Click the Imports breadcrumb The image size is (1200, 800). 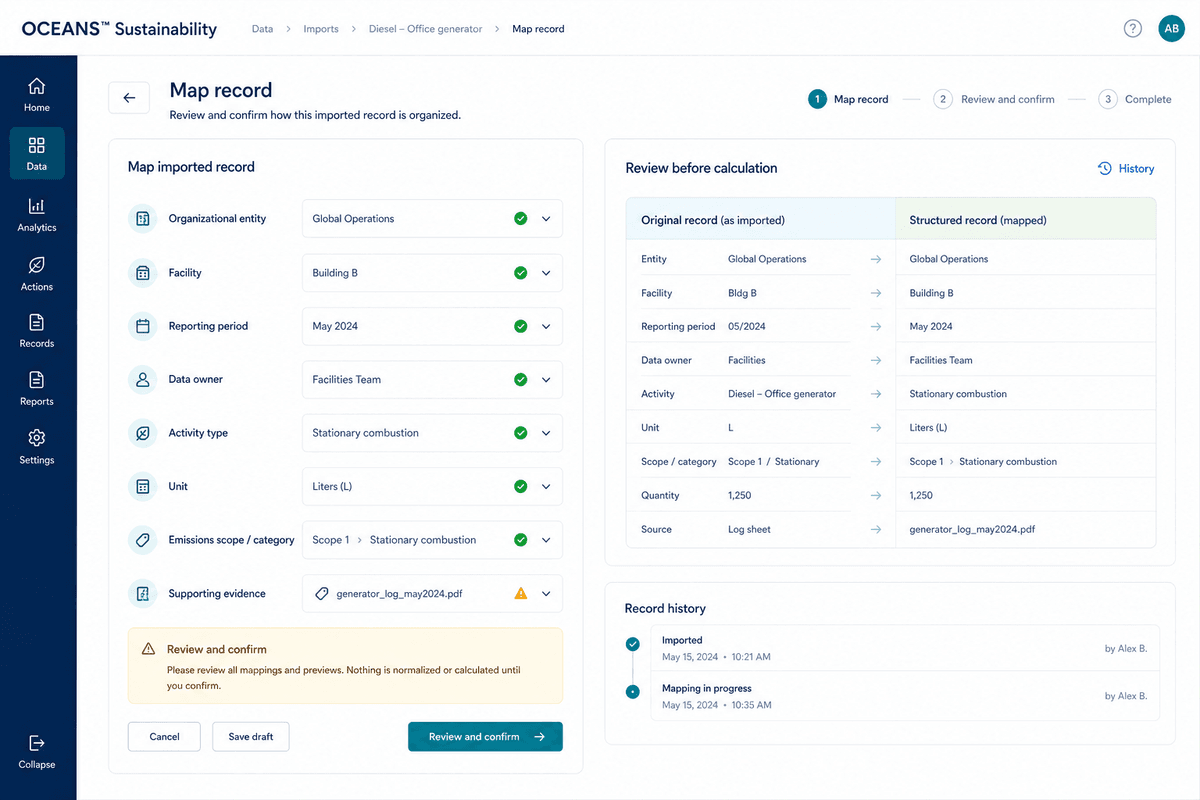tap(321, 29)
